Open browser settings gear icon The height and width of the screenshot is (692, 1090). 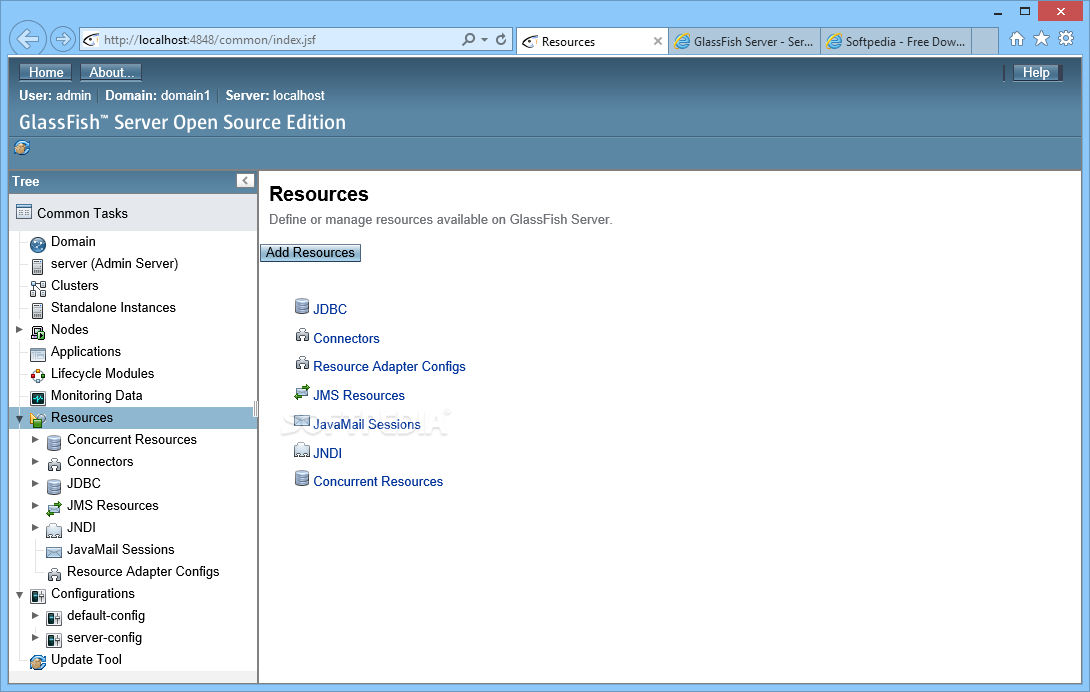coord(1066,39)
